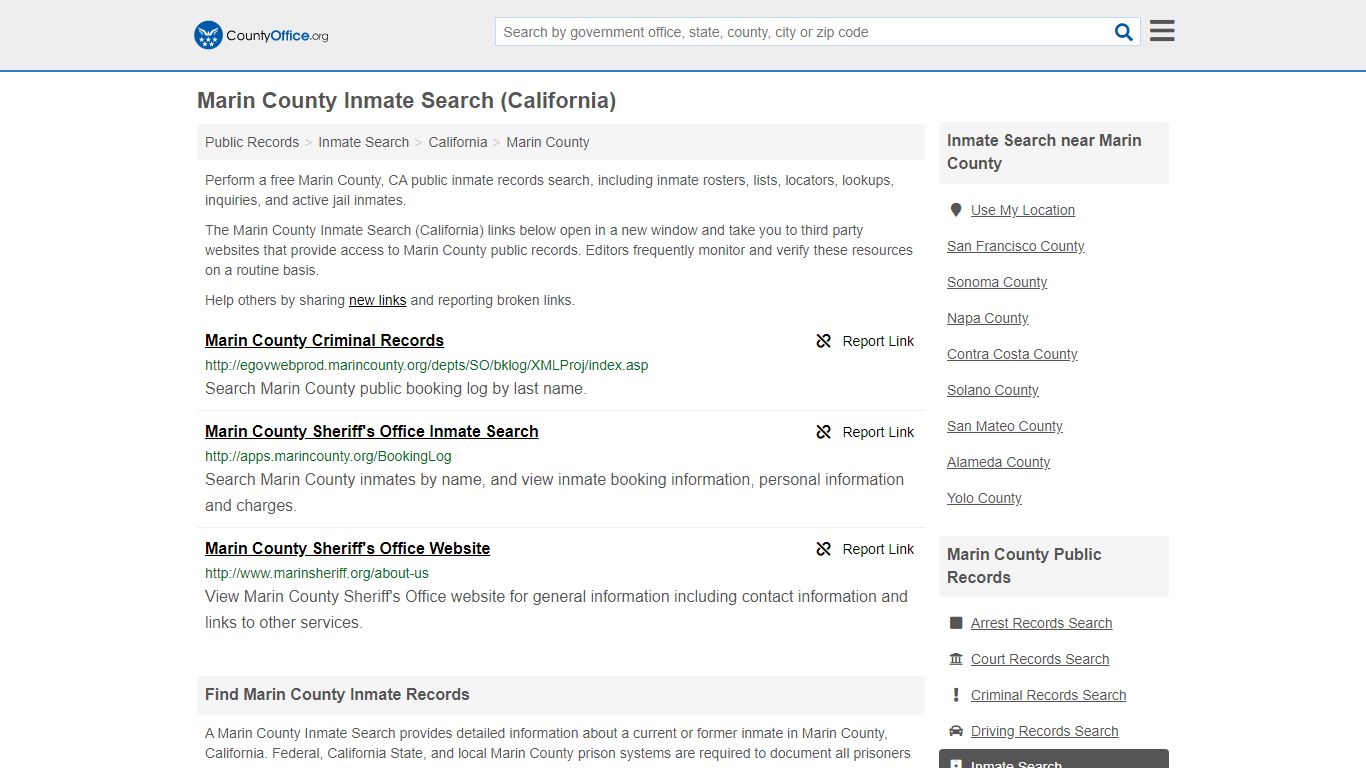Go to California breadcrumb
Image resolution: width=1366 pixels, height=768 pixels.
458,142
